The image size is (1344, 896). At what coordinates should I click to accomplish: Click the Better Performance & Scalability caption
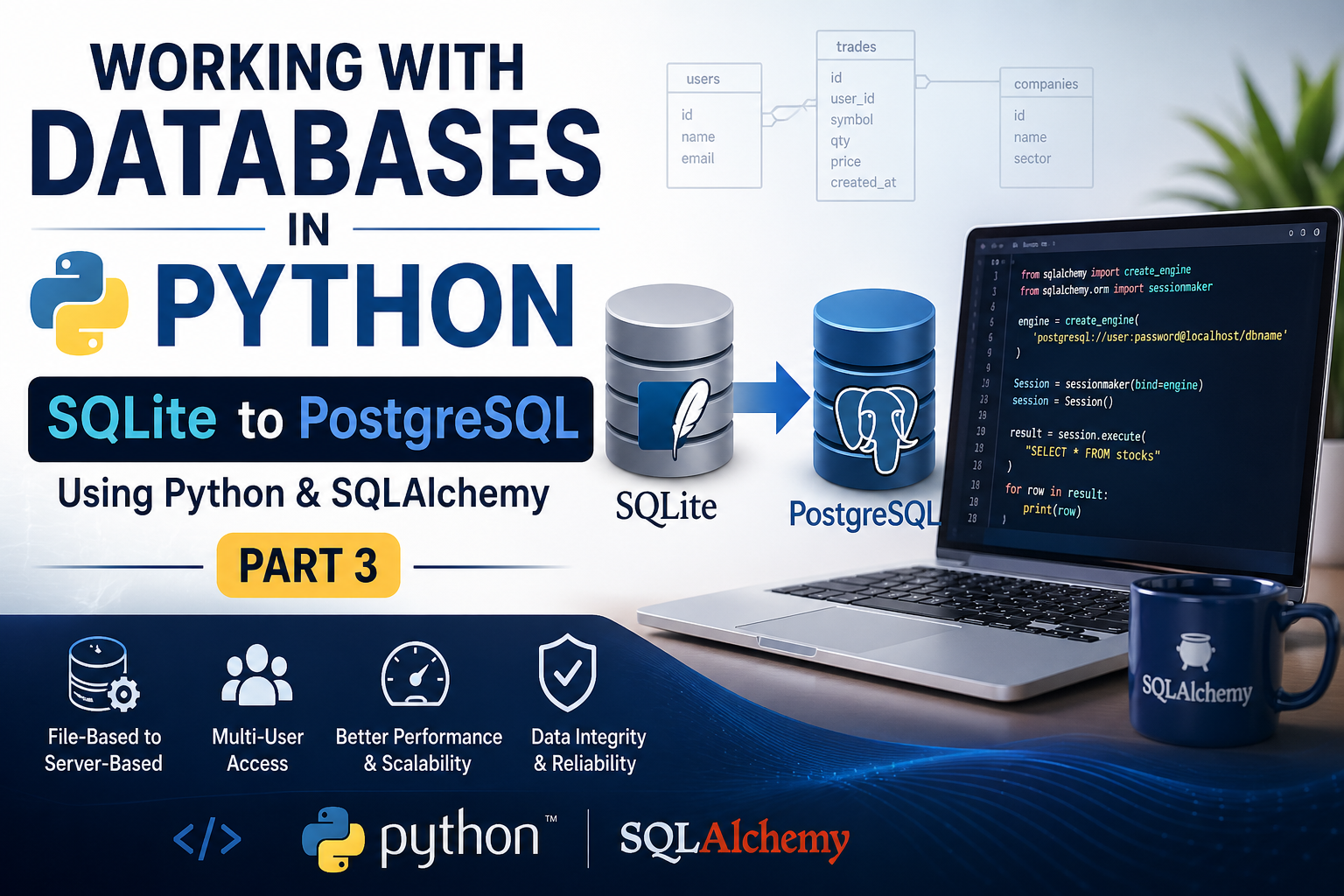(x=418, y=750)
